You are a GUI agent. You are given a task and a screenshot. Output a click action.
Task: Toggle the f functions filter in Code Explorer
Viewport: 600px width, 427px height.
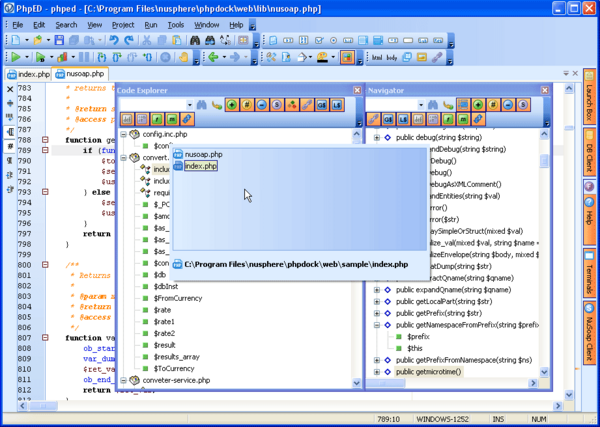[157, 119]
